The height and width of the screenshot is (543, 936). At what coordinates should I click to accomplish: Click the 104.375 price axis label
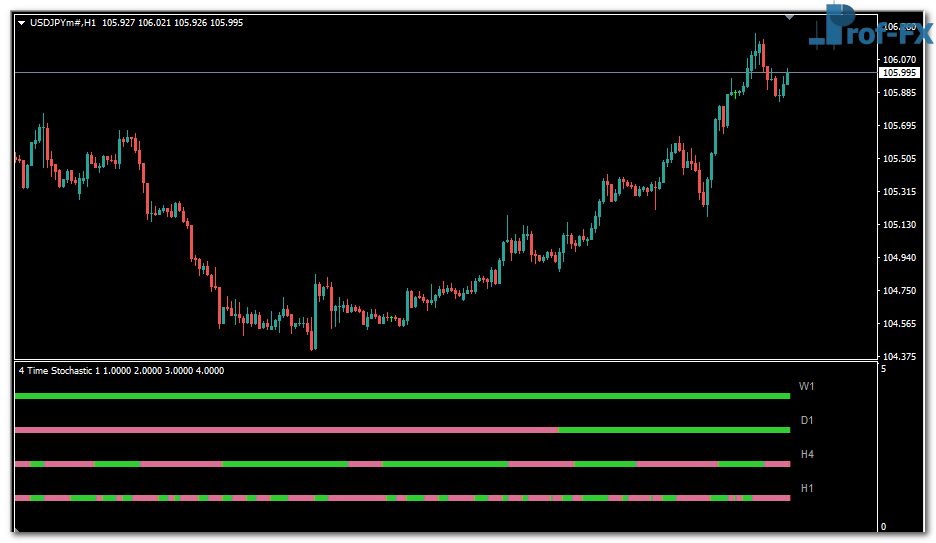pos(900,357)
